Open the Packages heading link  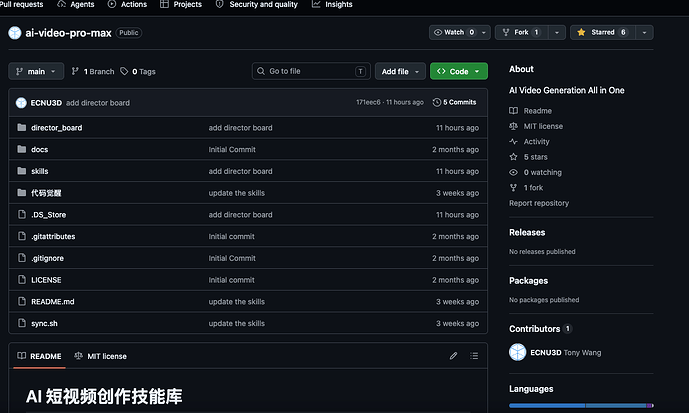point(528,281)
